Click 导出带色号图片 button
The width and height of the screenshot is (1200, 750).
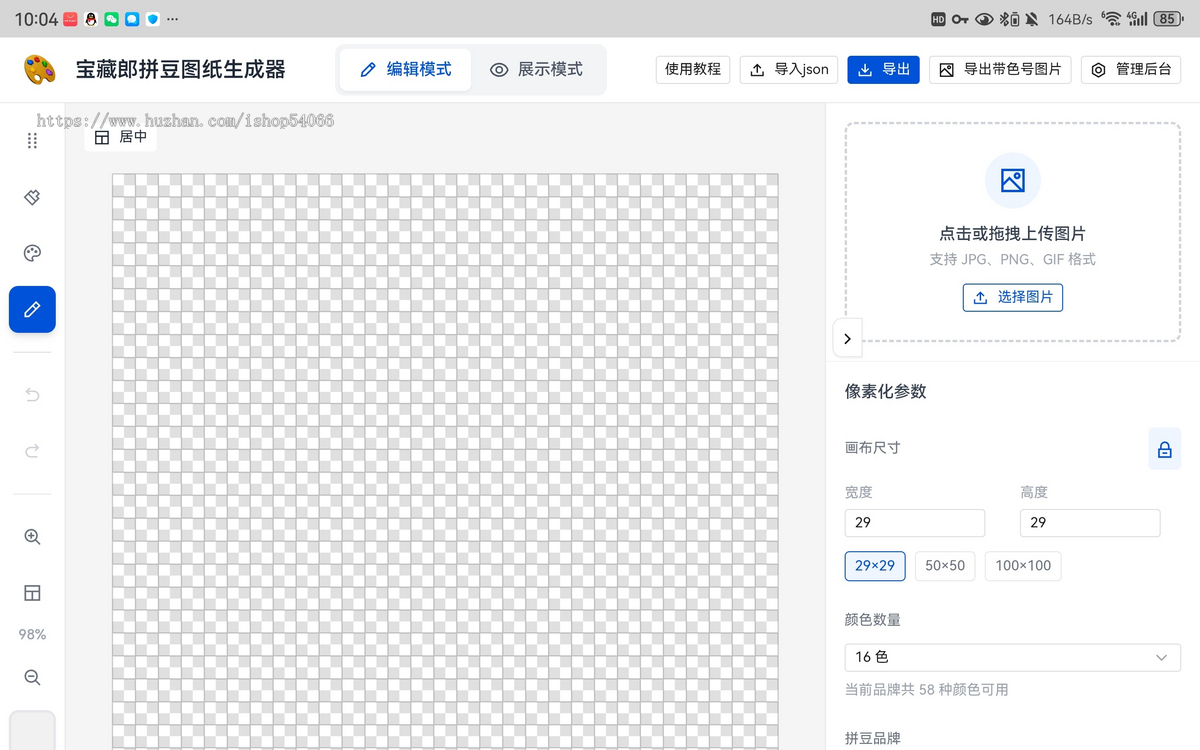(x=1000, y=69)
